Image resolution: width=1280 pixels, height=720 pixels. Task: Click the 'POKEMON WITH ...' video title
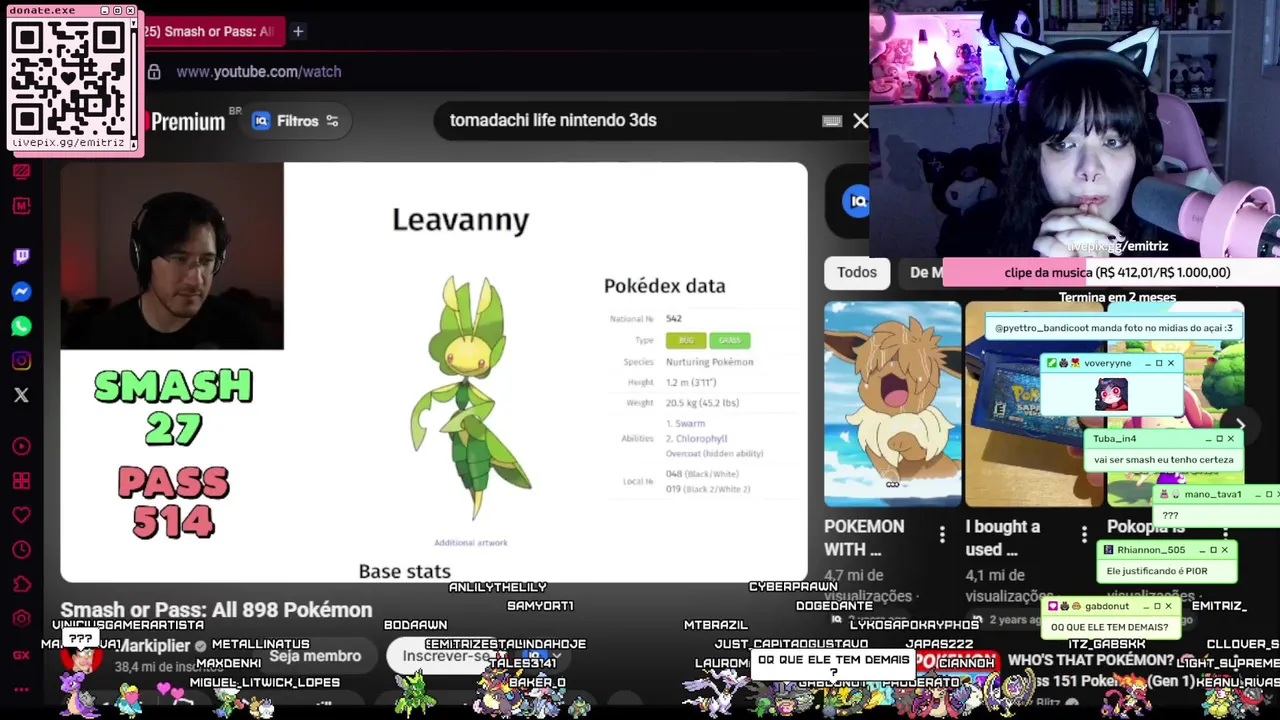(864, 538)
